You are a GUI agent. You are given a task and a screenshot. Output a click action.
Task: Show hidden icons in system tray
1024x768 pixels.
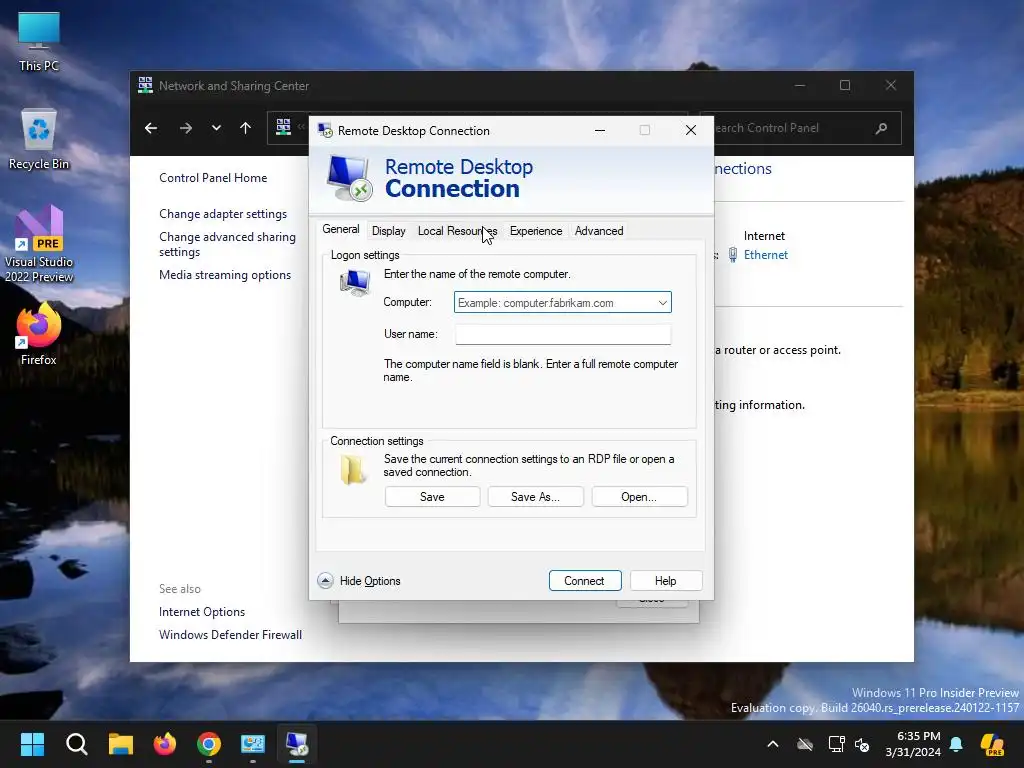[x=773, y=744]
